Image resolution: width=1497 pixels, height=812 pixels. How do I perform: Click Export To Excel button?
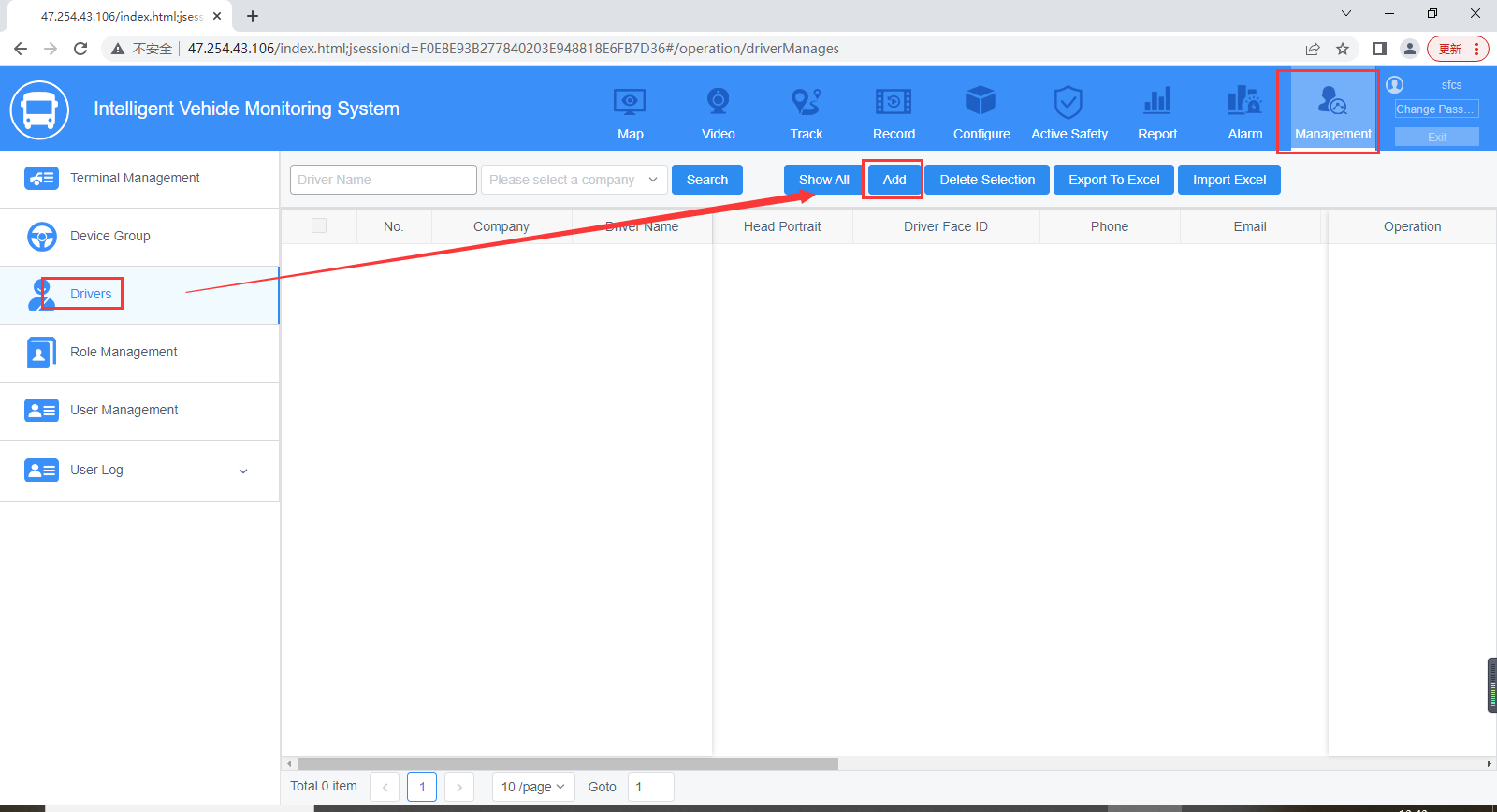(x=1114, y=180)
